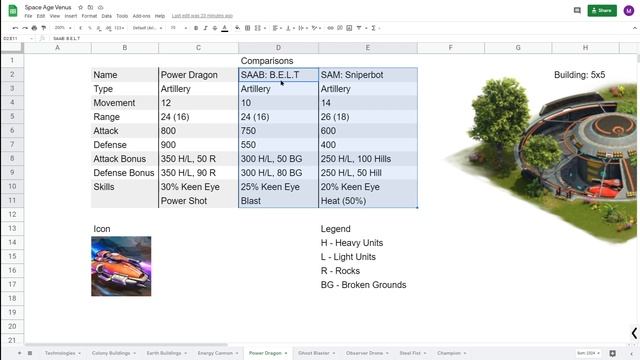Image resolution: width=640 pixels, height=360 pixels.
Task: Open the Add-ons menu
Action: (x=141, y=16)
